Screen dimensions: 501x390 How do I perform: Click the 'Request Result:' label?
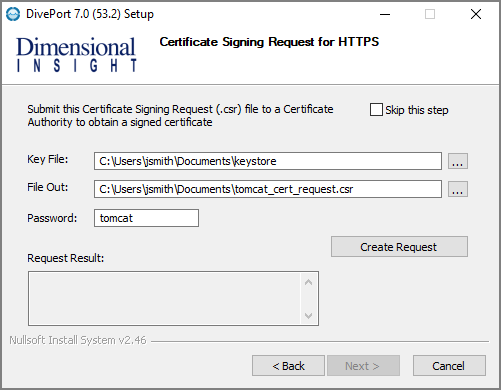[x=66, y=258]
